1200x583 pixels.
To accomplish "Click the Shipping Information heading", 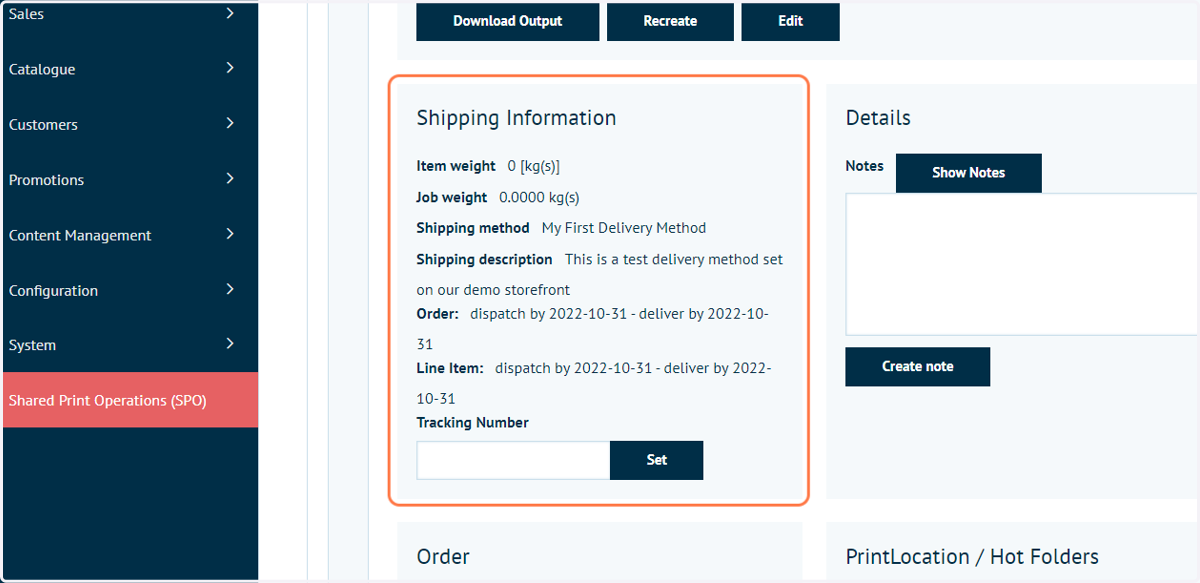I will (516, 118).
